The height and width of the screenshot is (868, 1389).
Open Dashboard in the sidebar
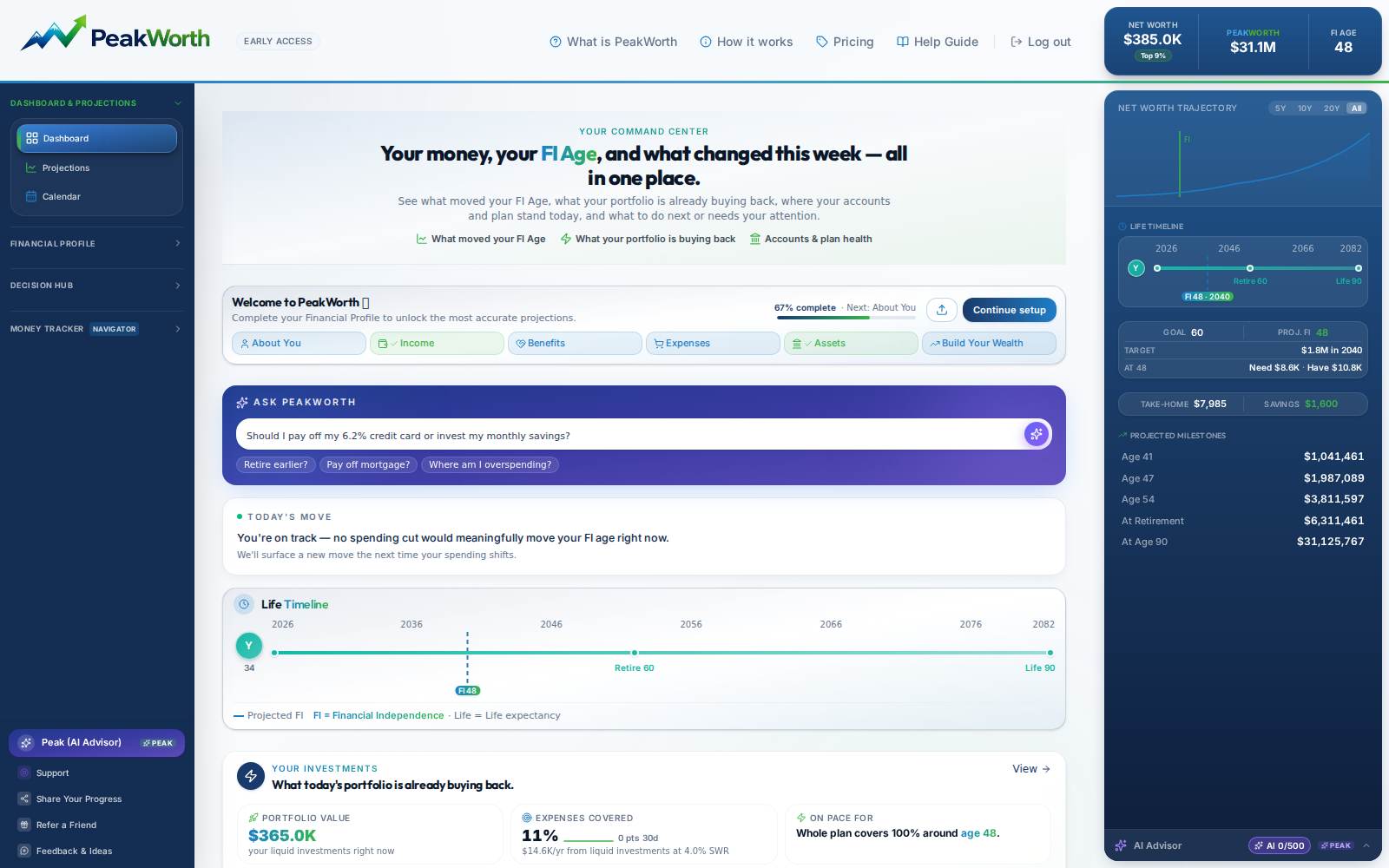coord(97,138)
